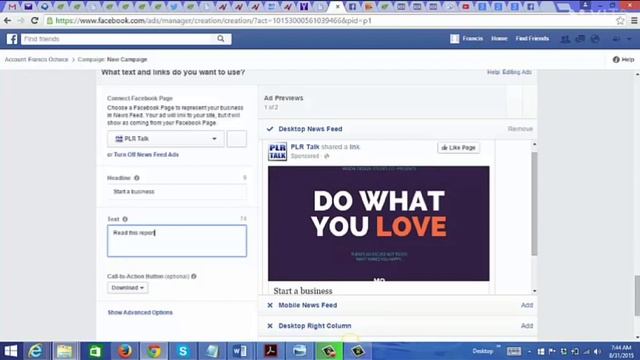Click the Campaign: New Campaign breadcrumb

tap(112, 59)
